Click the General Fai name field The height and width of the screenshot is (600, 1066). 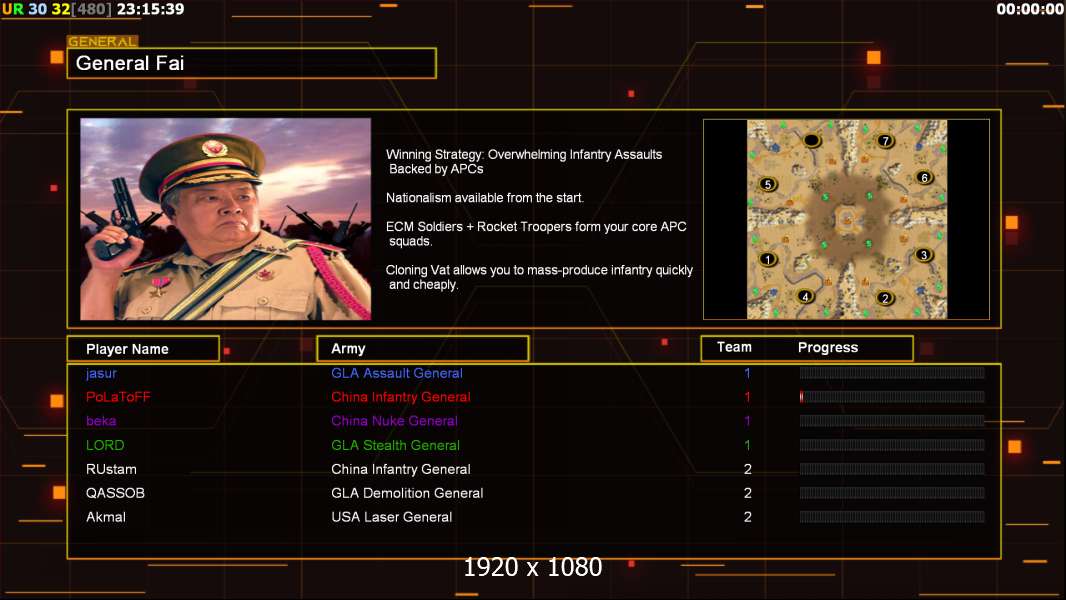(252, 63)
